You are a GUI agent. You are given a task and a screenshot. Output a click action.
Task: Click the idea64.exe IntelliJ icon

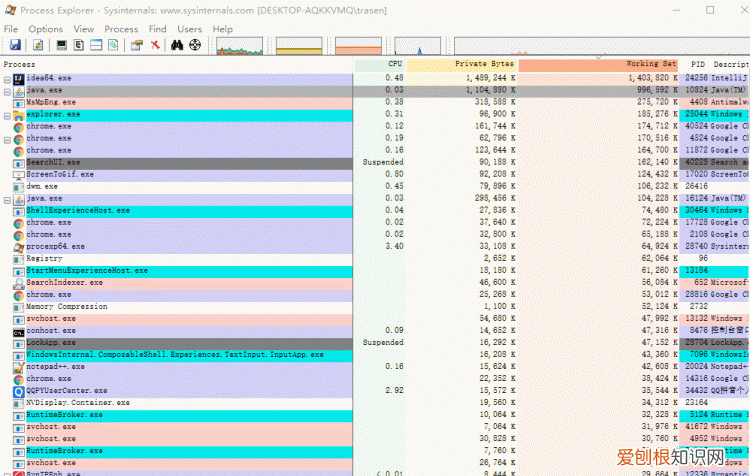(19, 79)
